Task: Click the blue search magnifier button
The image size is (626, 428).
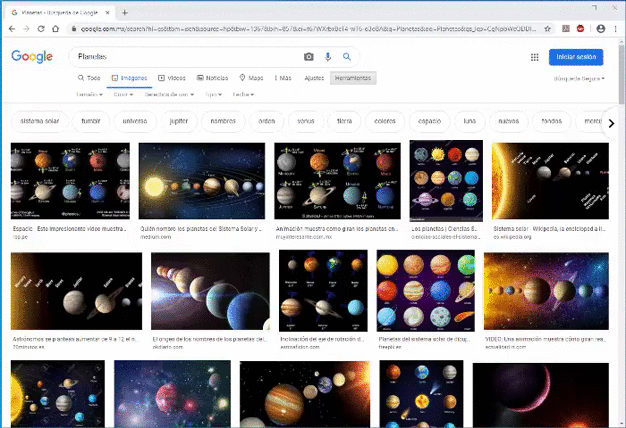Action: [x=347, y=57]
